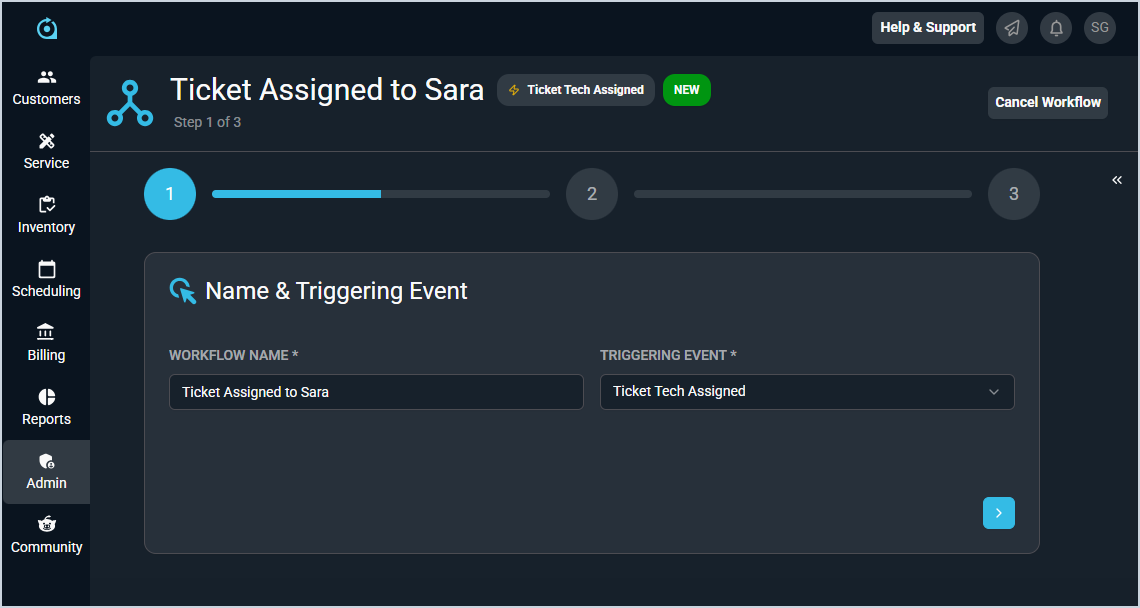1140x608 pixels.
Task: Open the Reports pie chart icon
Action: pyautogui.click(x=46, y=398)
